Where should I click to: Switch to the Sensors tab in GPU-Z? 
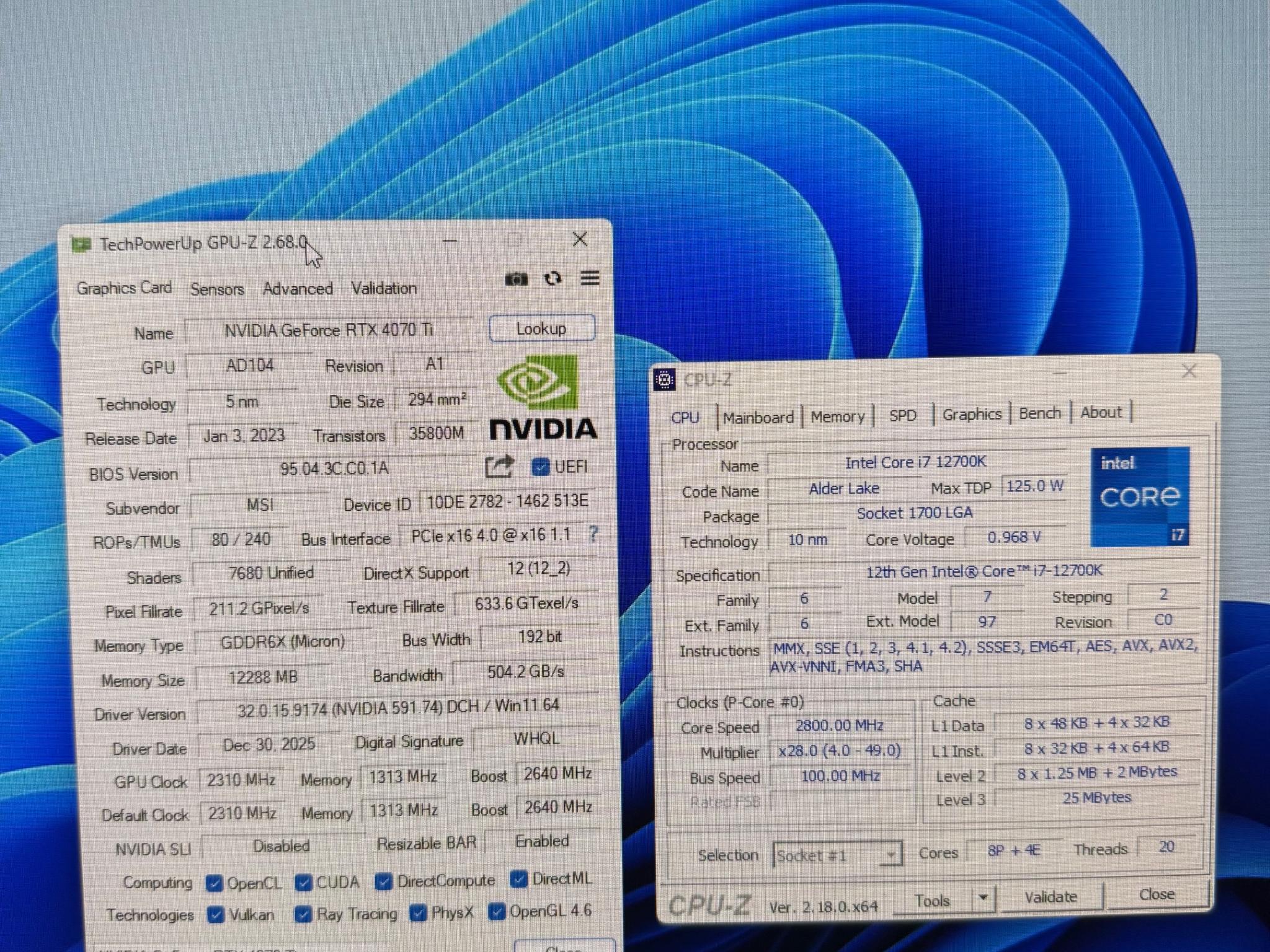pyautogui.click(x=217, y=289)
